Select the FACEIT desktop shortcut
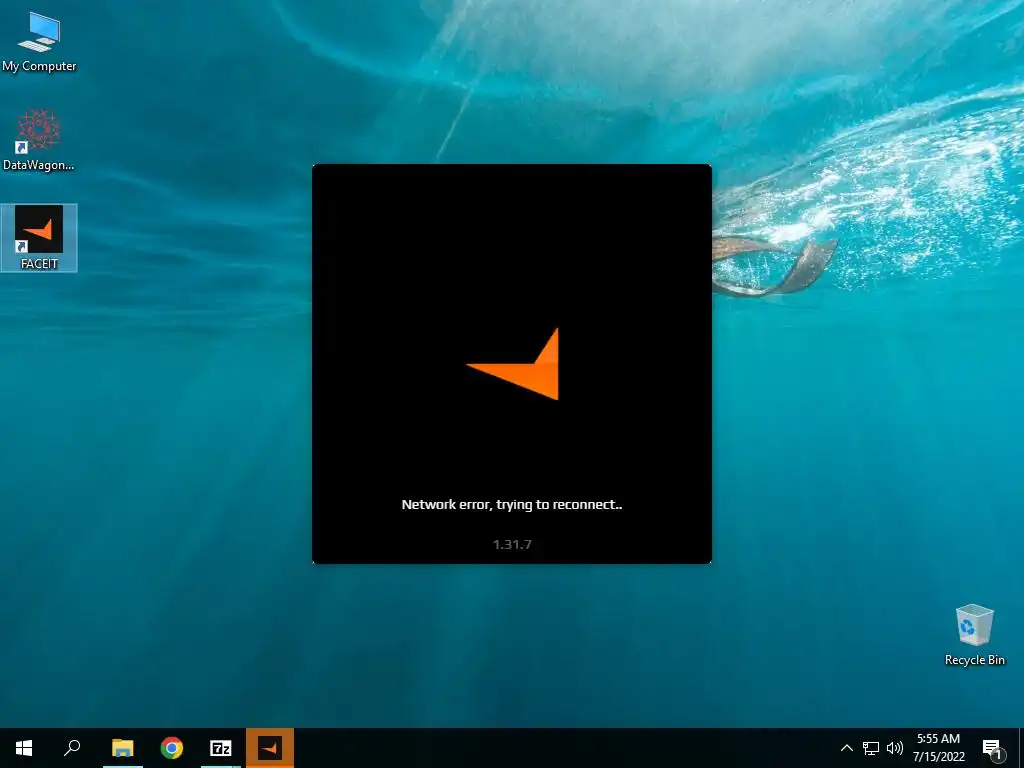 [x=39, y=238]
